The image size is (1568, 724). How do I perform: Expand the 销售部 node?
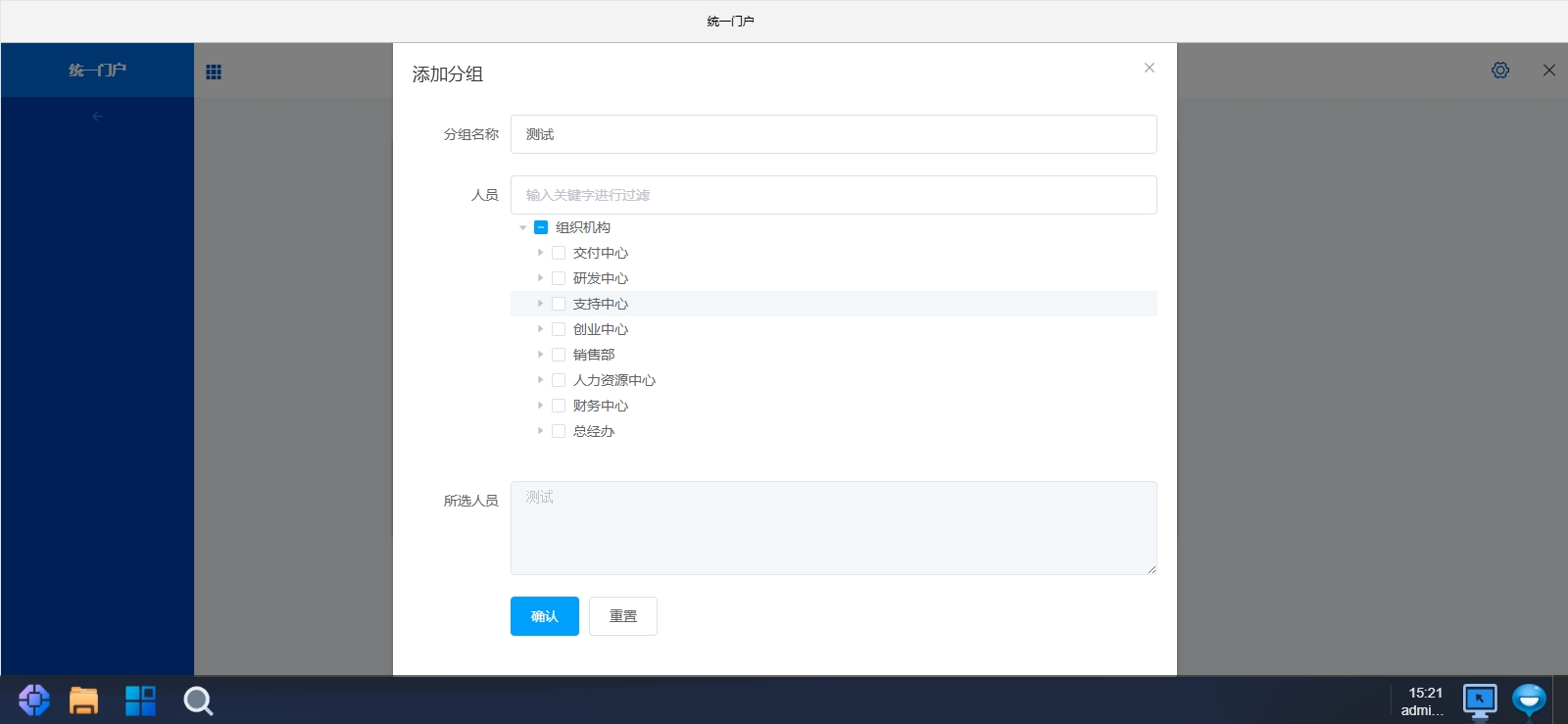click(540, 355)
